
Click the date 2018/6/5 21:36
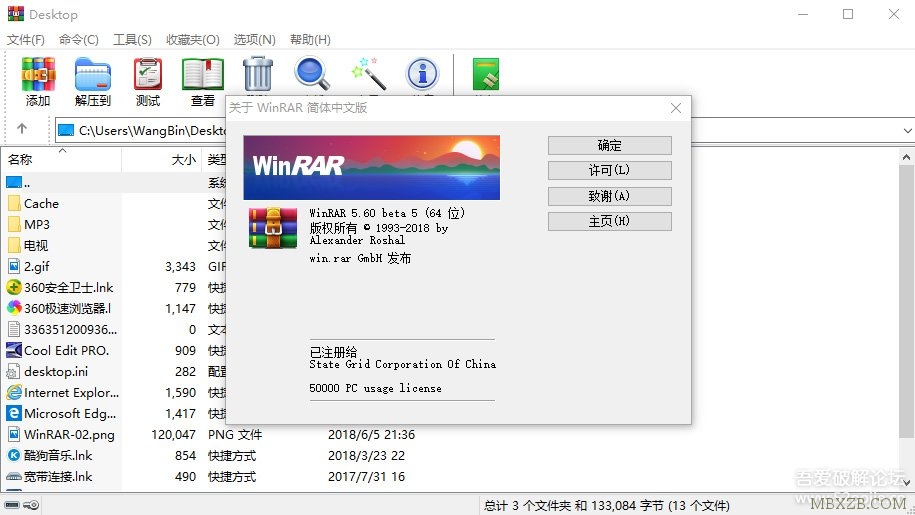point(371,434)
